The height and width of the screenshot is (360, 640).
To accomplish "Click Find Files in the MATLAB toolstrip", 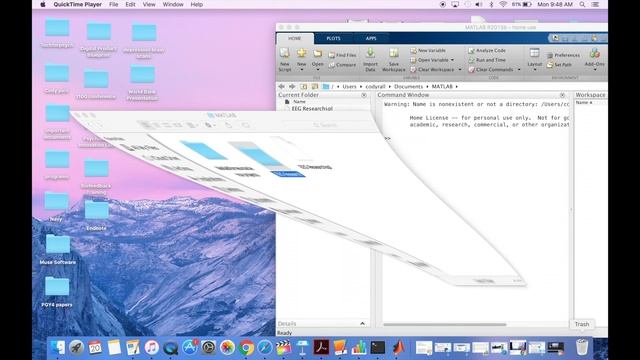I will [x=342, y=55].
